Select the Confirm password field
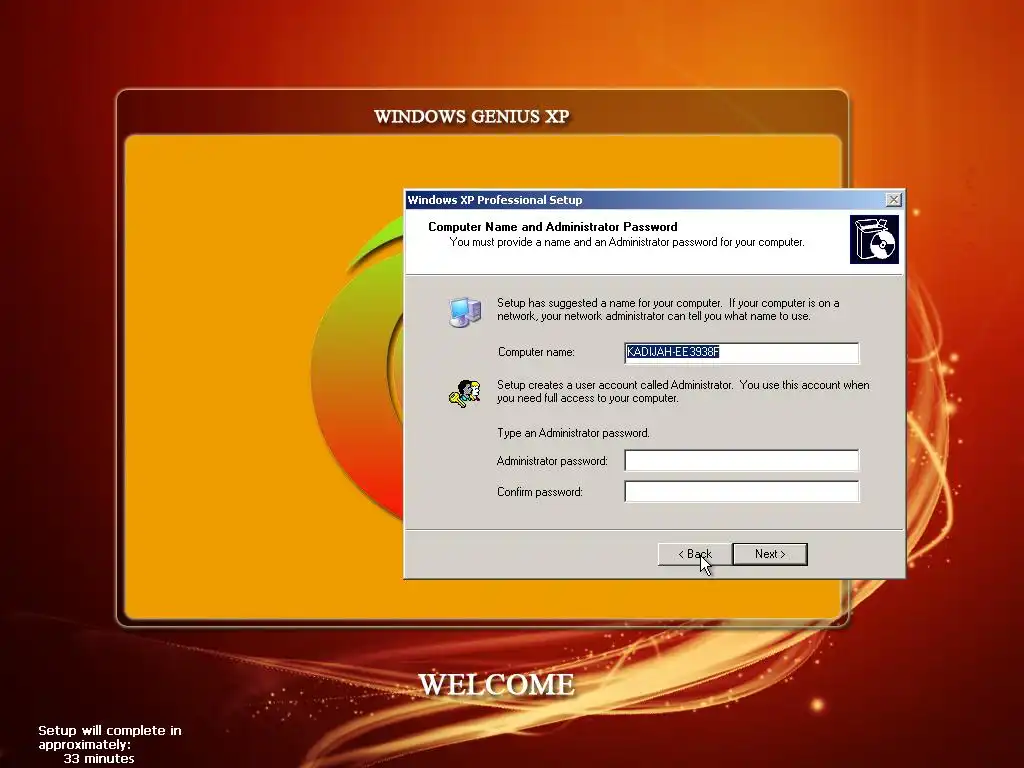 pos(742,492)
